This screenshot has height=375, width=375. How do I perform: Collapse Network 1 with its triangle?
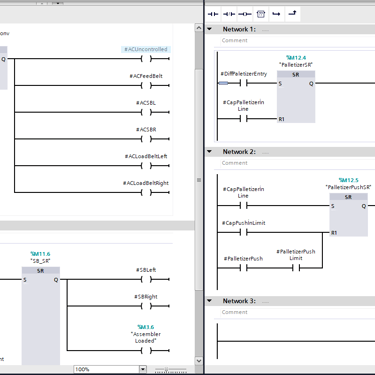tap(210, 29)
